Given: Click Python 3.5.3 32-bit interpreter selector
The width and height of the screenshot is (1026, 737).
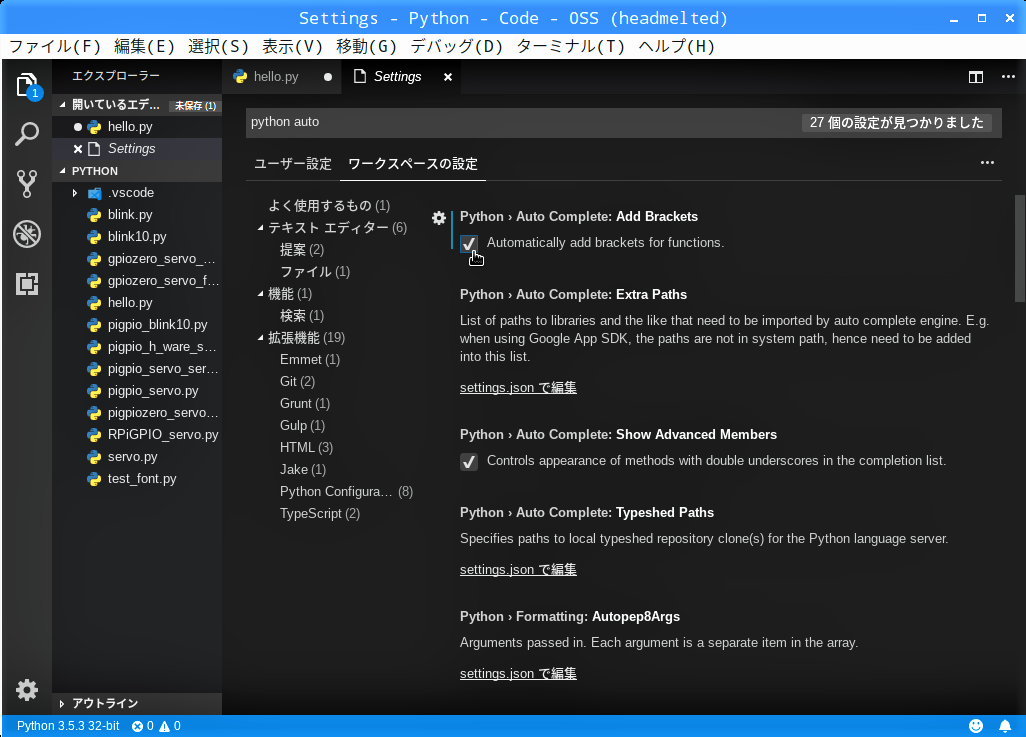Looking at the screenshot, I should pyautogui.click(x=68, y=726).
